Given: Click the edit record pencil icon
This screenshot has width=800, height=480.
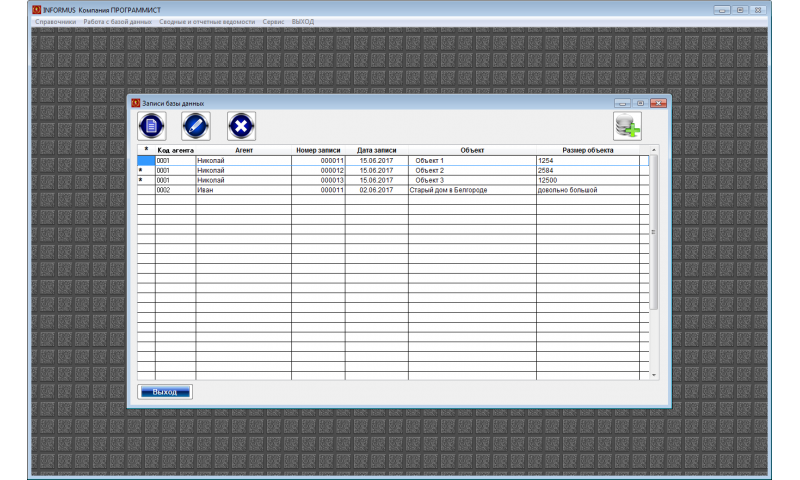Looking at the screenshot, I should 196,126.
